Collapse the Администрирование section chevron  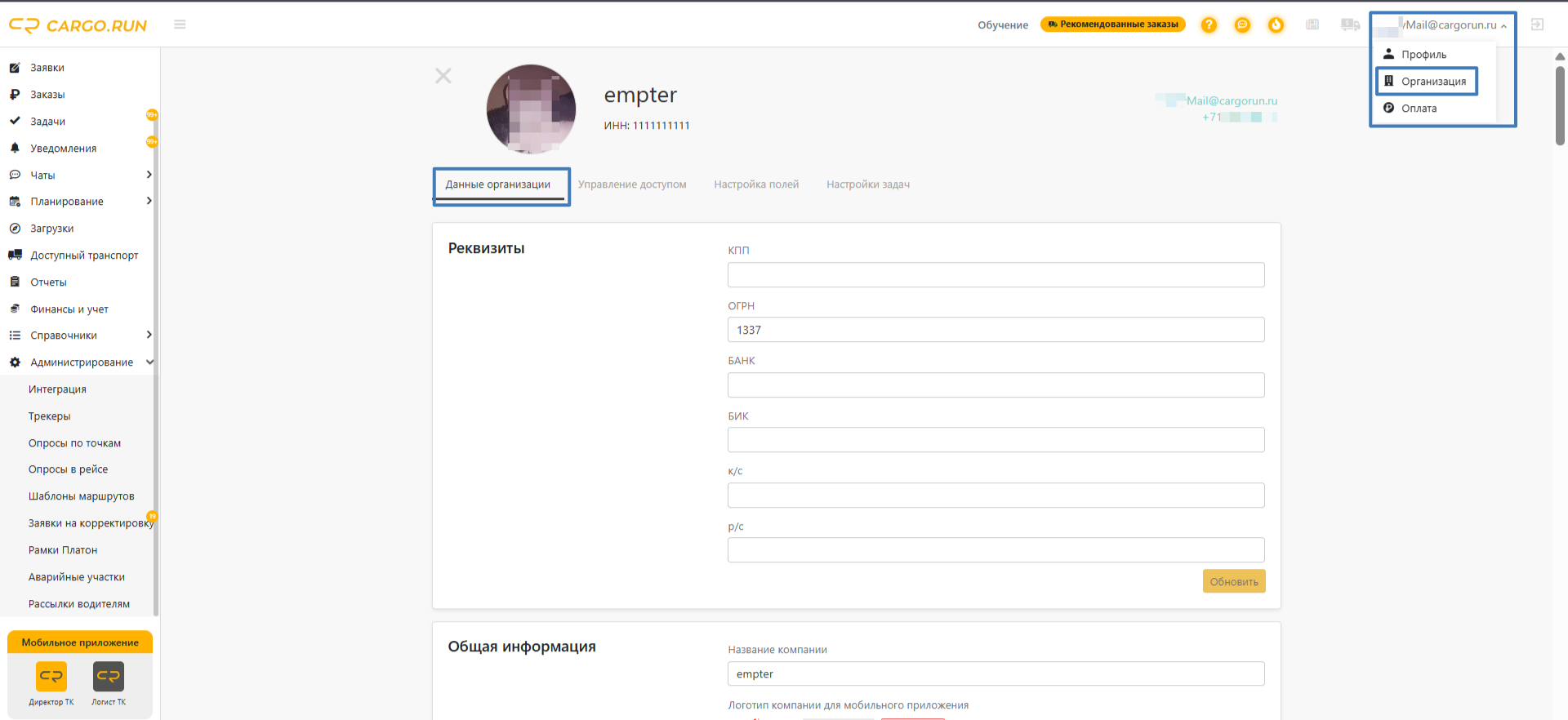(149, 362)
